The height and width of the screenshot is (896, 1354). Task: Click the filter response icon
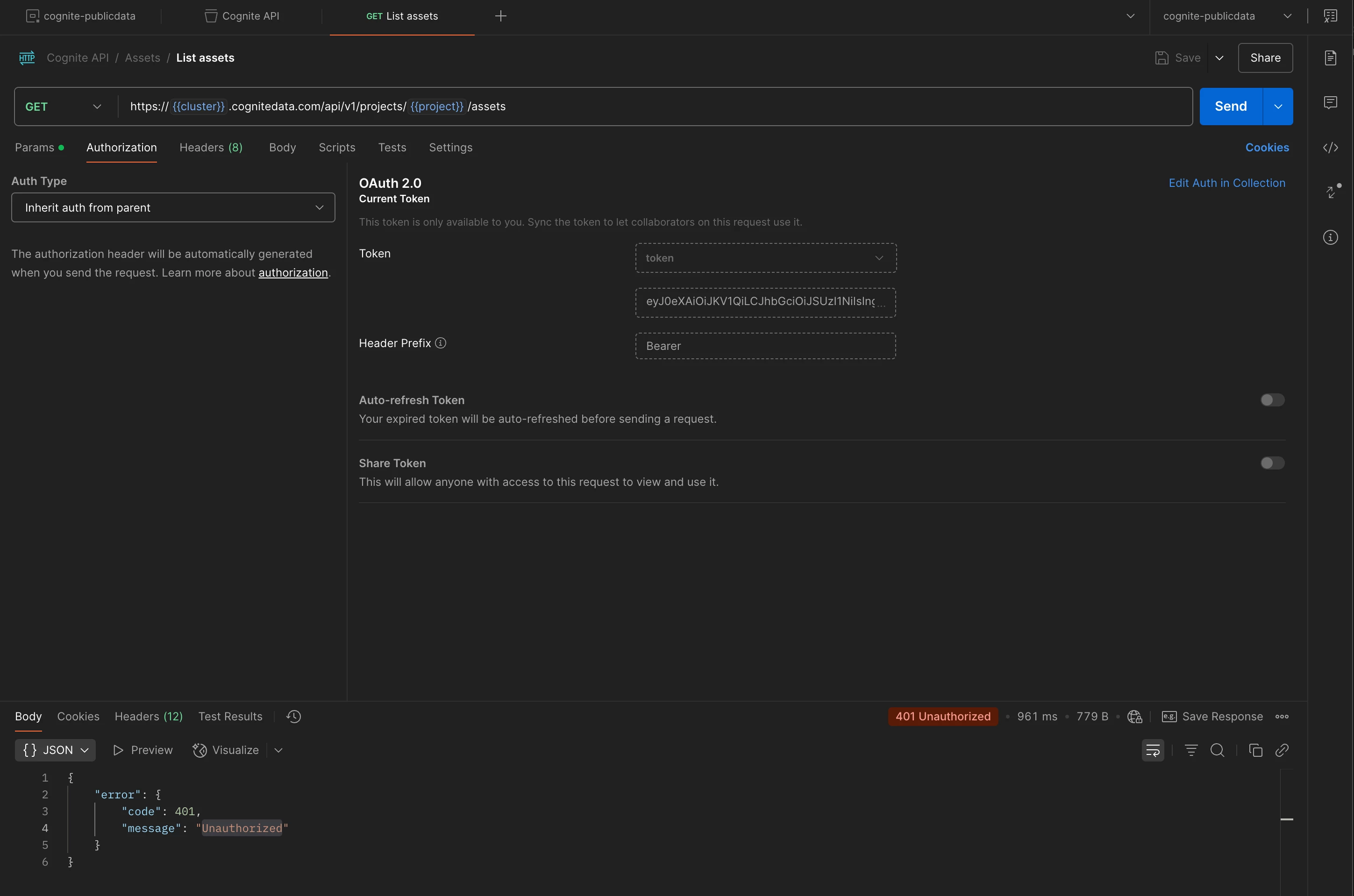pos(1191,750)
